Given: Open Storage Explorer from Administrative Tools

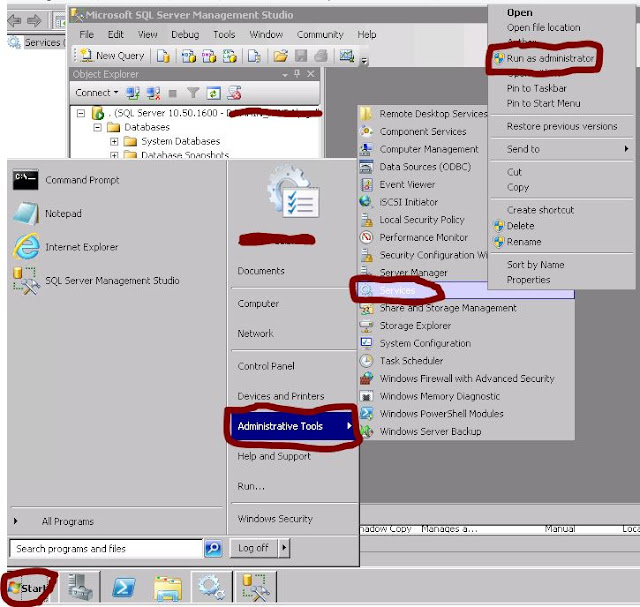Looking at the screenshot, I should coord(415,326).
